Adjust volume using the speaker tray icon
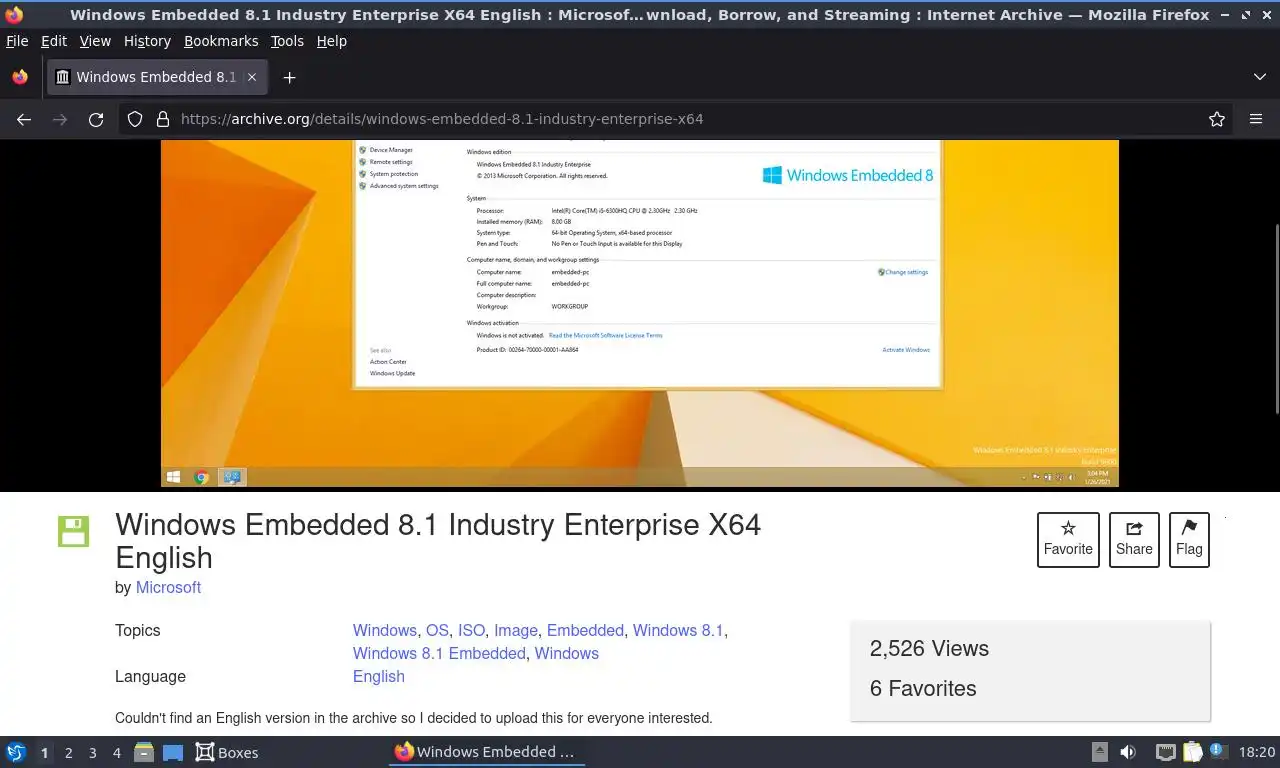The image size is (1280, 768). 1128,752
